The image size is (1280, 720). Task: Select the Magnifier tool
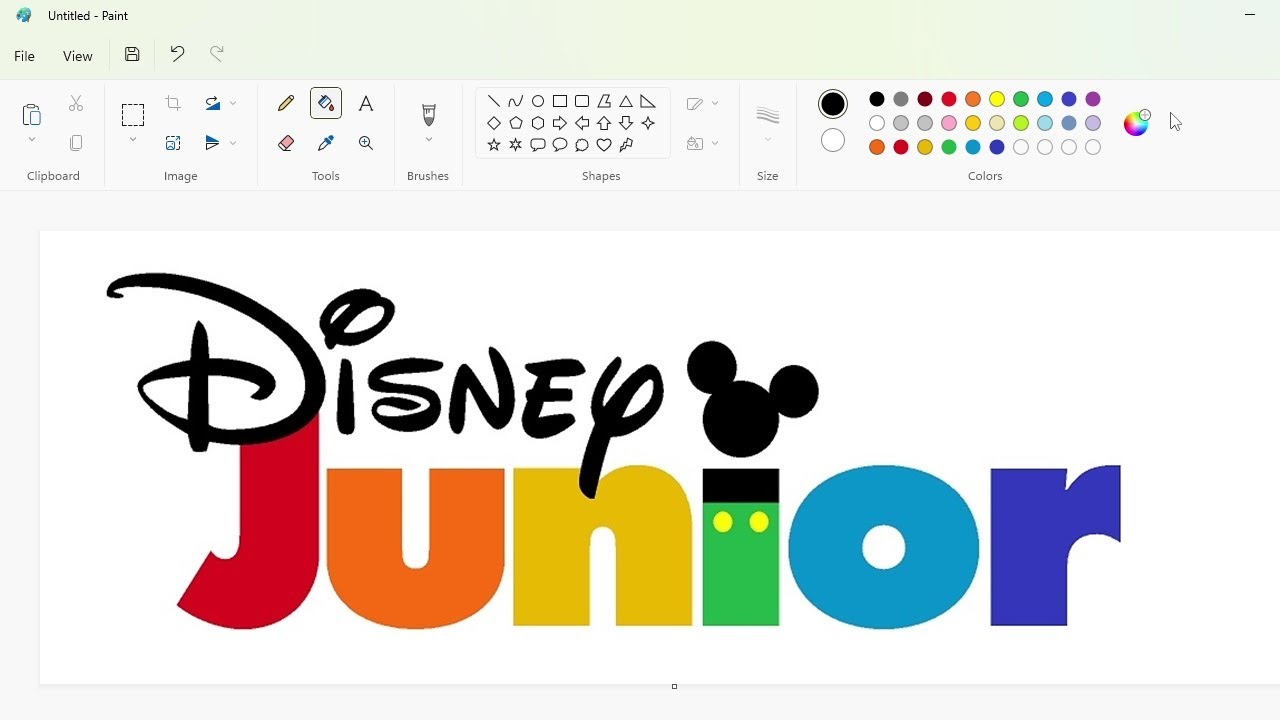click(x=366, y=143)
